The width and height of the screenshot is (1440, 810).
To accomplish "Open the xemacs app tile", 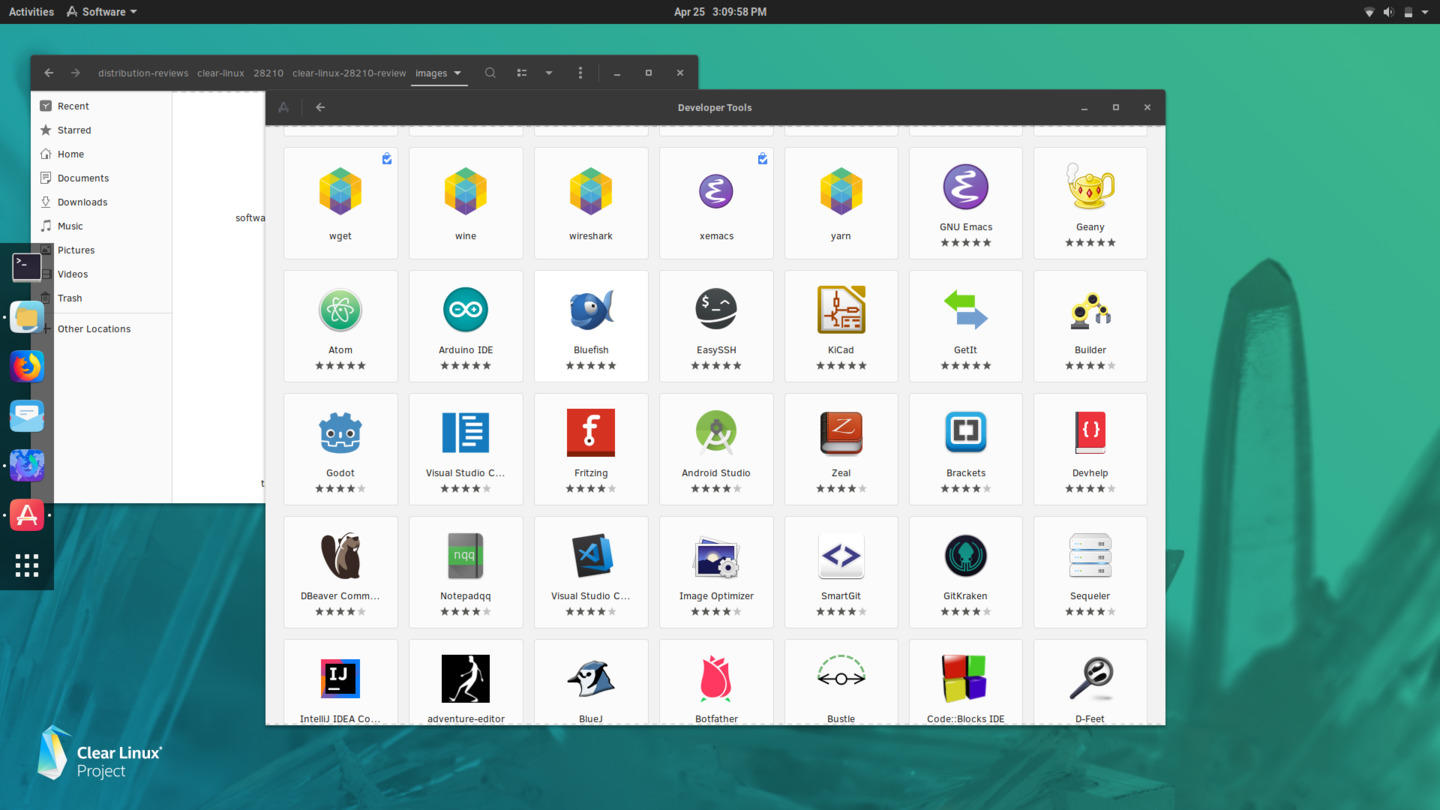I will pyautogui.click(x=716, y=203).
